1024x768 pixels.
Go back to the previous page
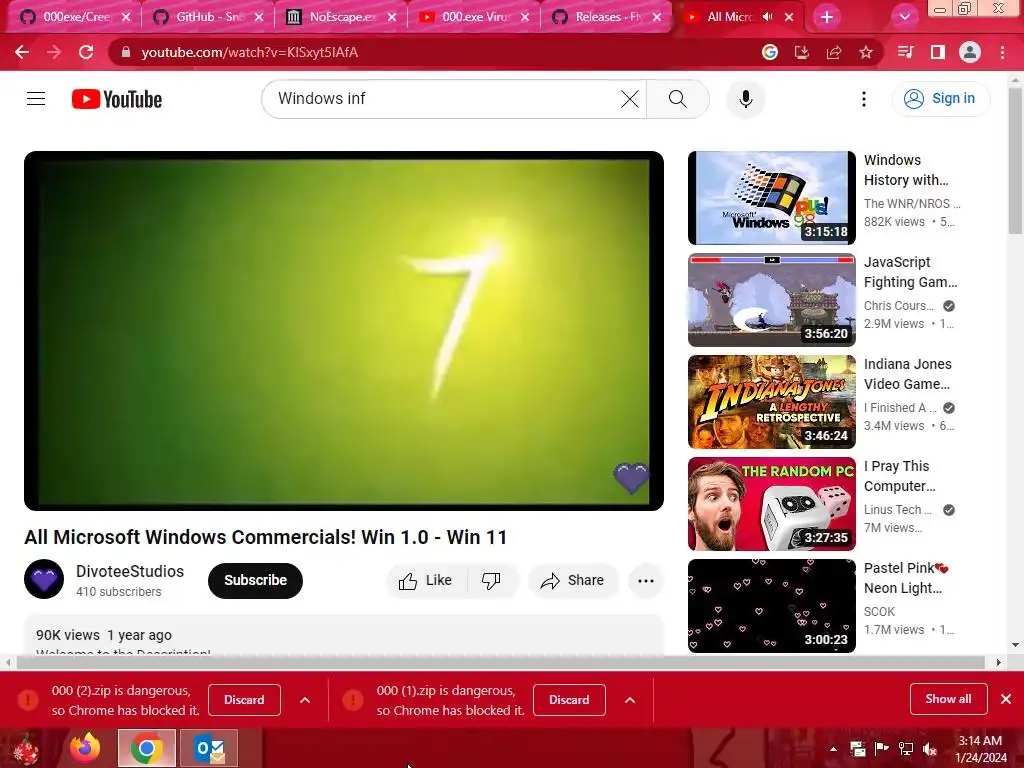[x=22, y=52]
